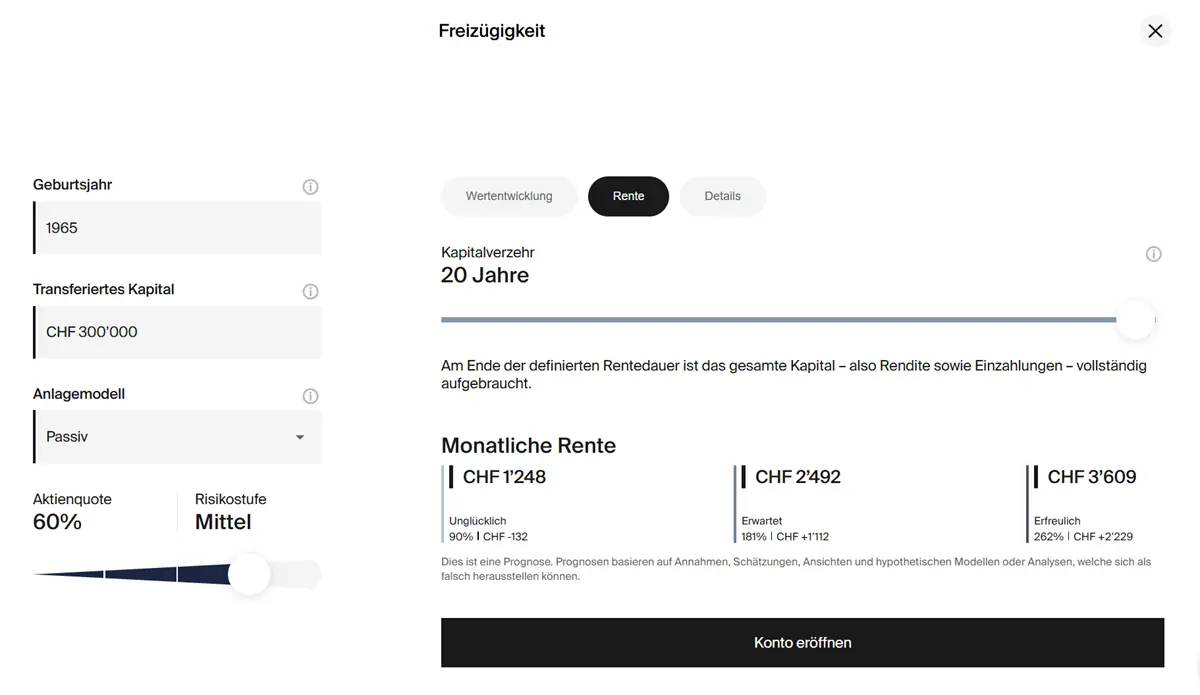Image resolution: width=1200 pixels, height=695 pixels.
Task: Click the Kapitalverzehr slider handle
Action: (1135, 320)
